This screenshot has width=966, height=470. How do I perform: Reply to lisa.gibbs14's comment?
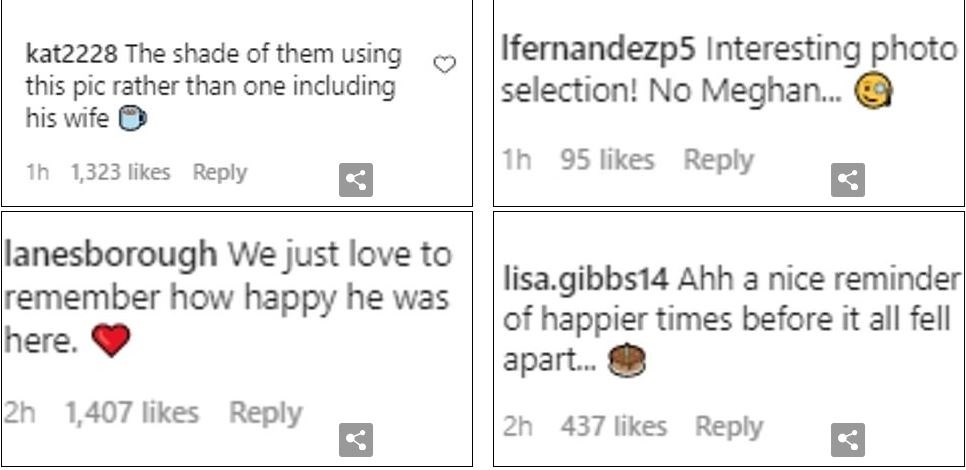pos(729,427)
